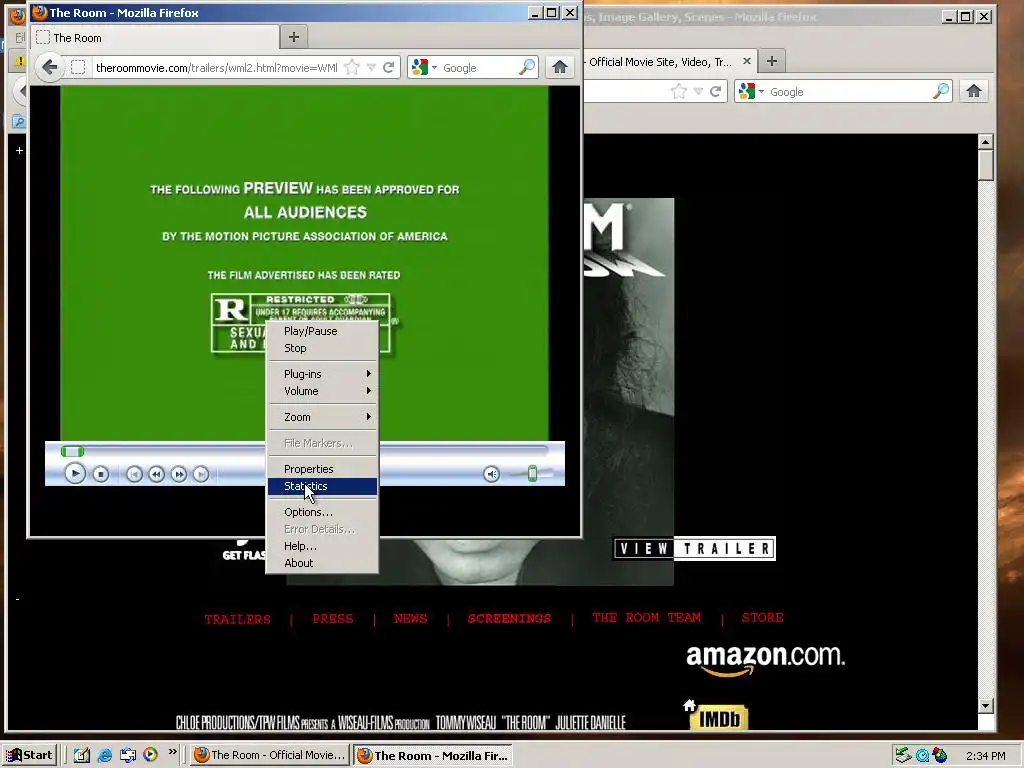Click the player volume slider handle
Image resolution: width=1024 pixels, height=768 pixels.
532,473
